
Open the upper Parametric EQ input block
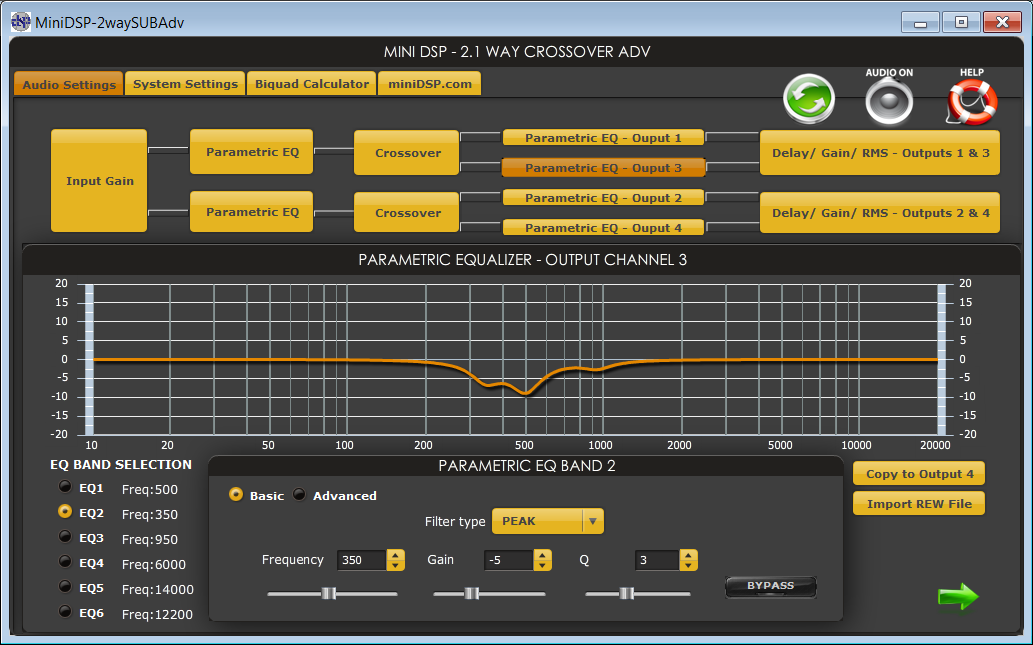click(252, 152)
